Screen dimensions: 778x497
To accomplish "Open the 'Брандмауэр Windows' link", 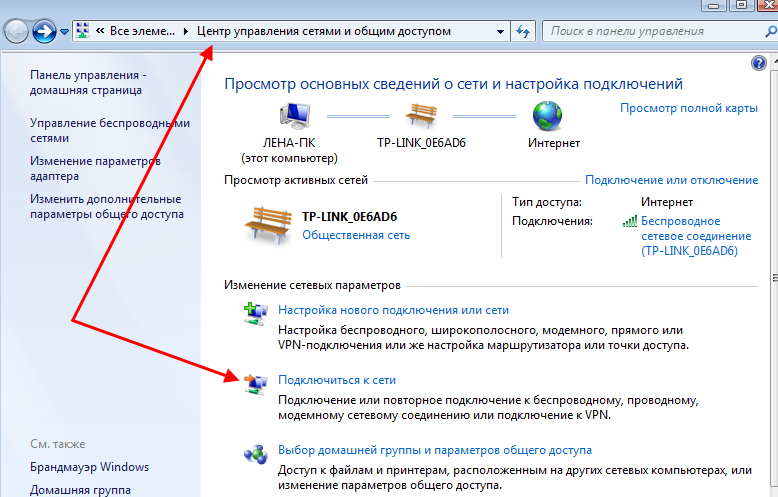I will (x=89, y=467).
